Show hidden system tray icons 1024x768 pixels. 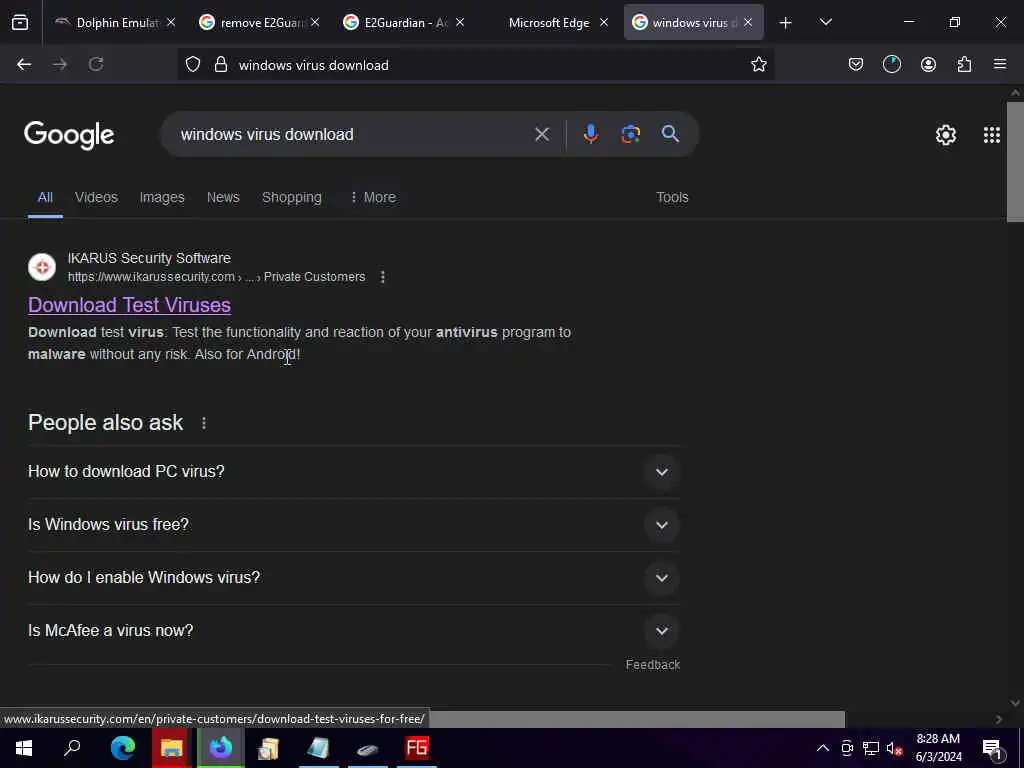[x=823, y=748]
